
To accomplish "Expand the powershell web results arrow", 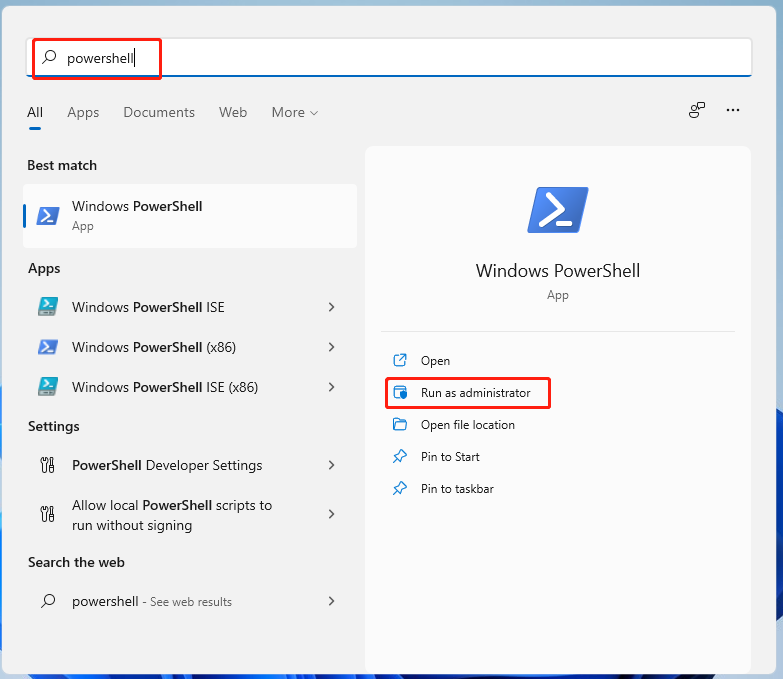I will [x=331, y=601].
